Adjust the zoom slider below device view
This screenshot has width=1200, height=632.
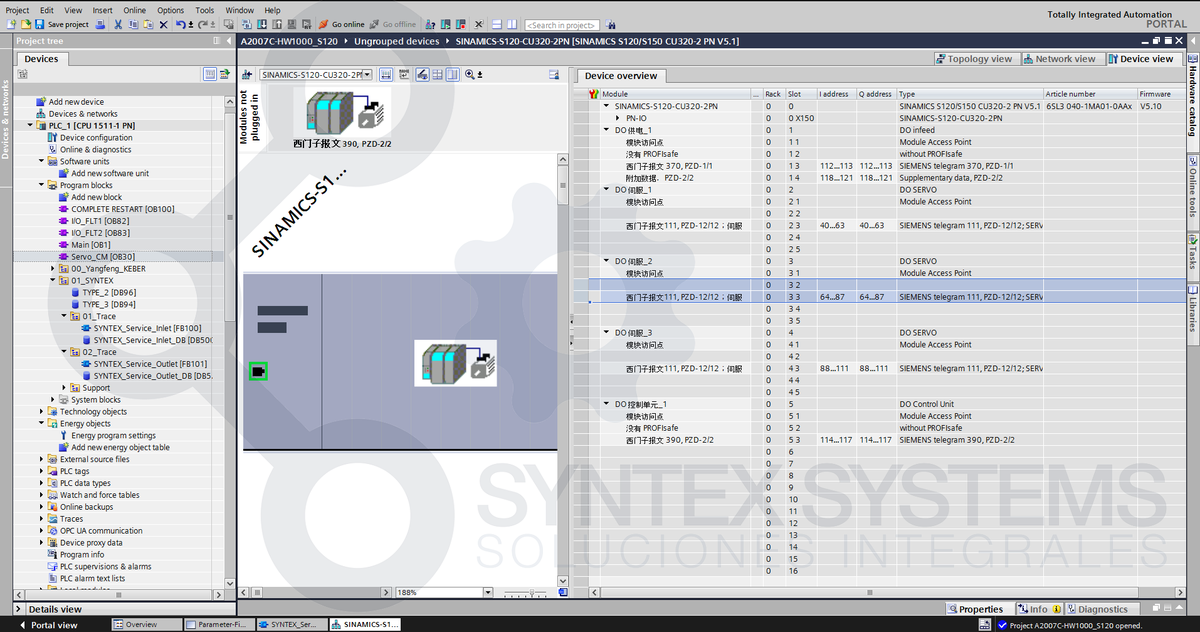532,593
